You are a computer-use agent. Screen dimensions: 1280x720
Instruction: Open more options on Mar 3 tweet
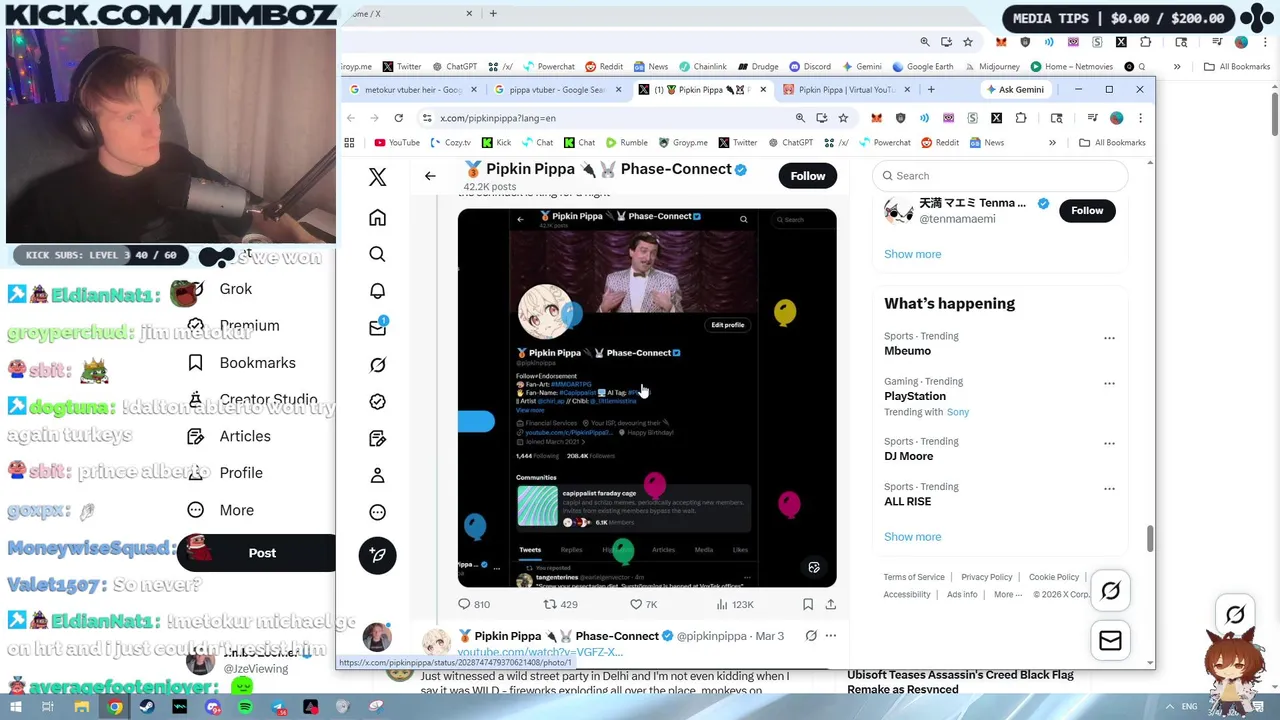point(830,636)
